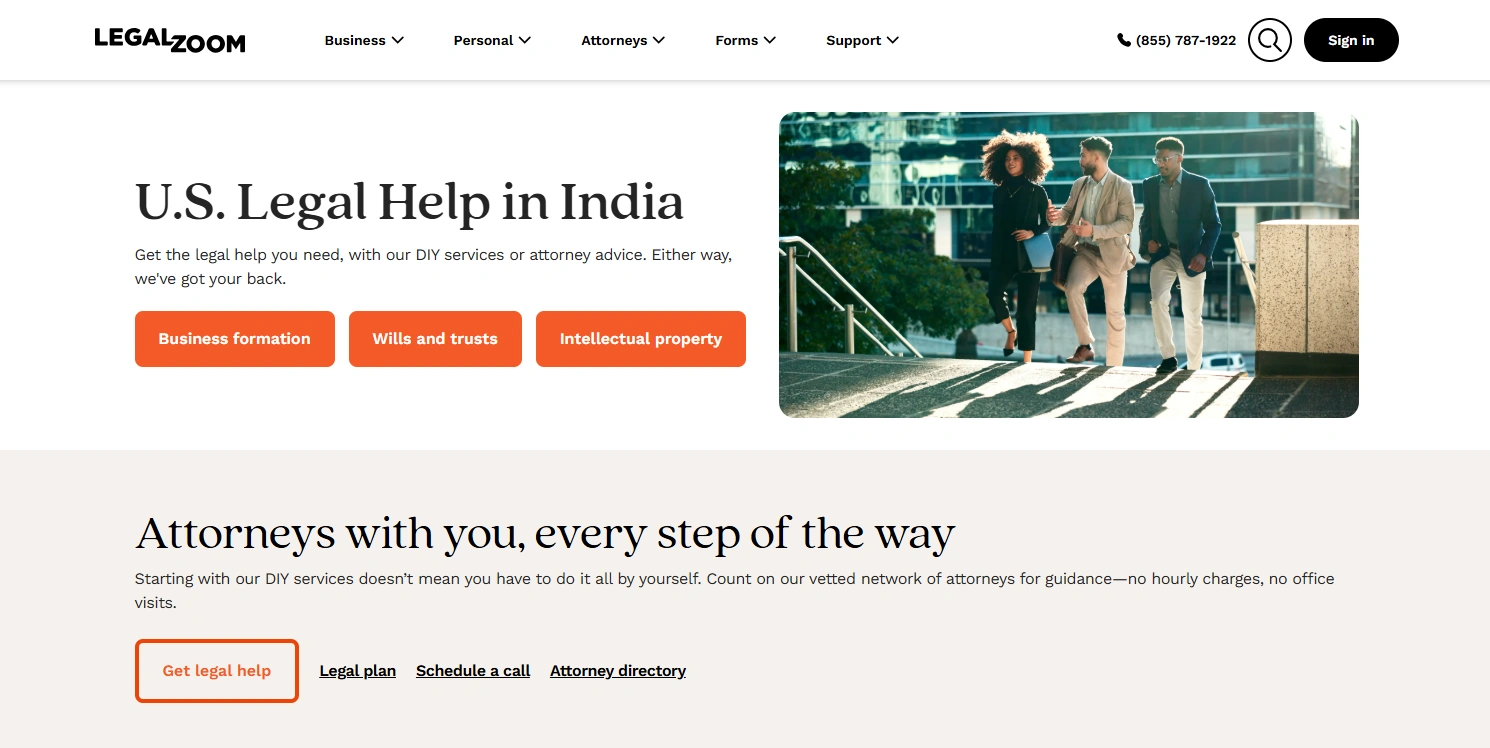
Task: Click the hero photo of three professionals
Action: click(x=1069, y=265)
